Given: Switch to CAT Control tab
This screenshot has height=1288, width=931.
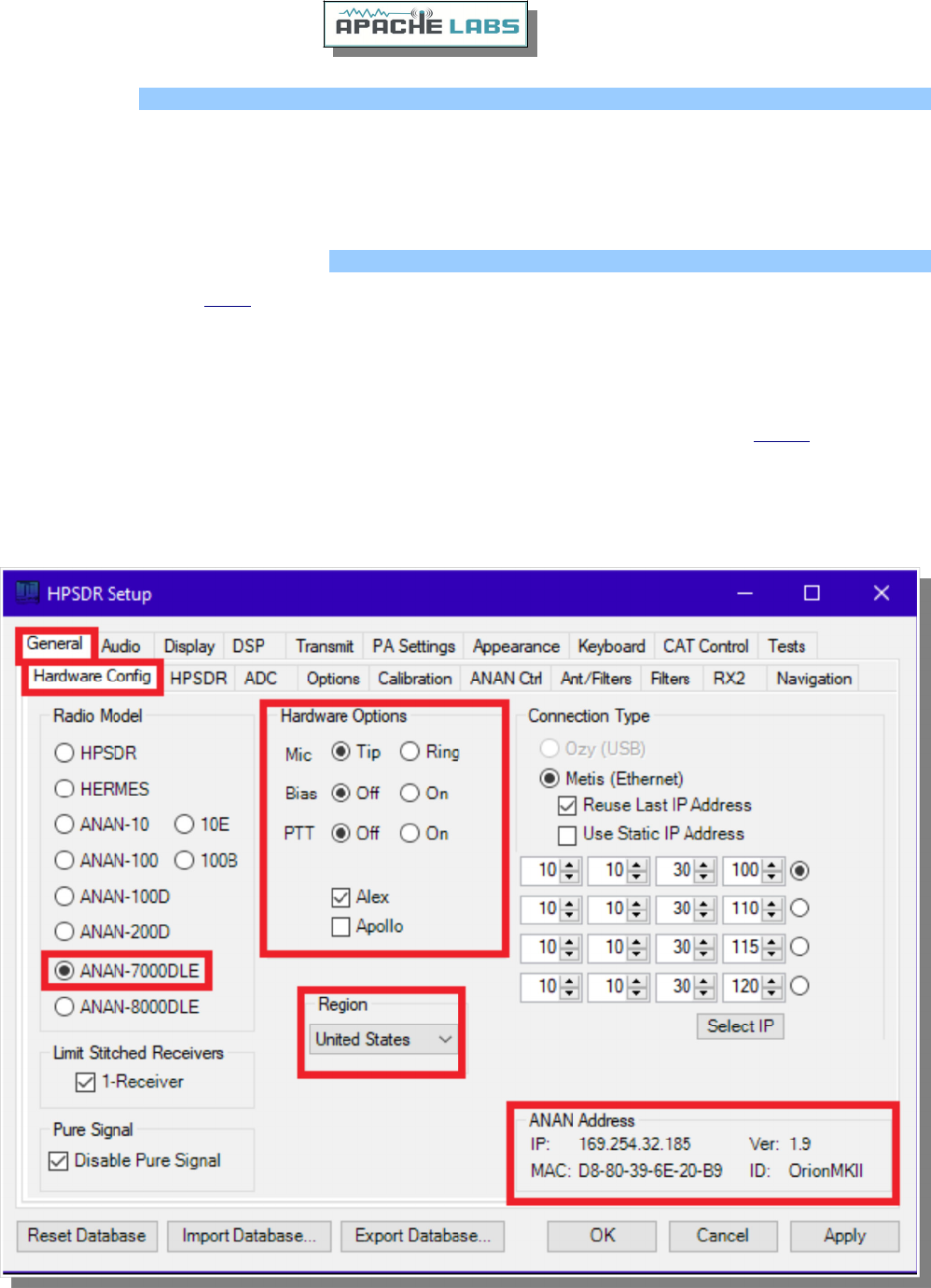Looking at the screenshot, I should pos(706,645).
